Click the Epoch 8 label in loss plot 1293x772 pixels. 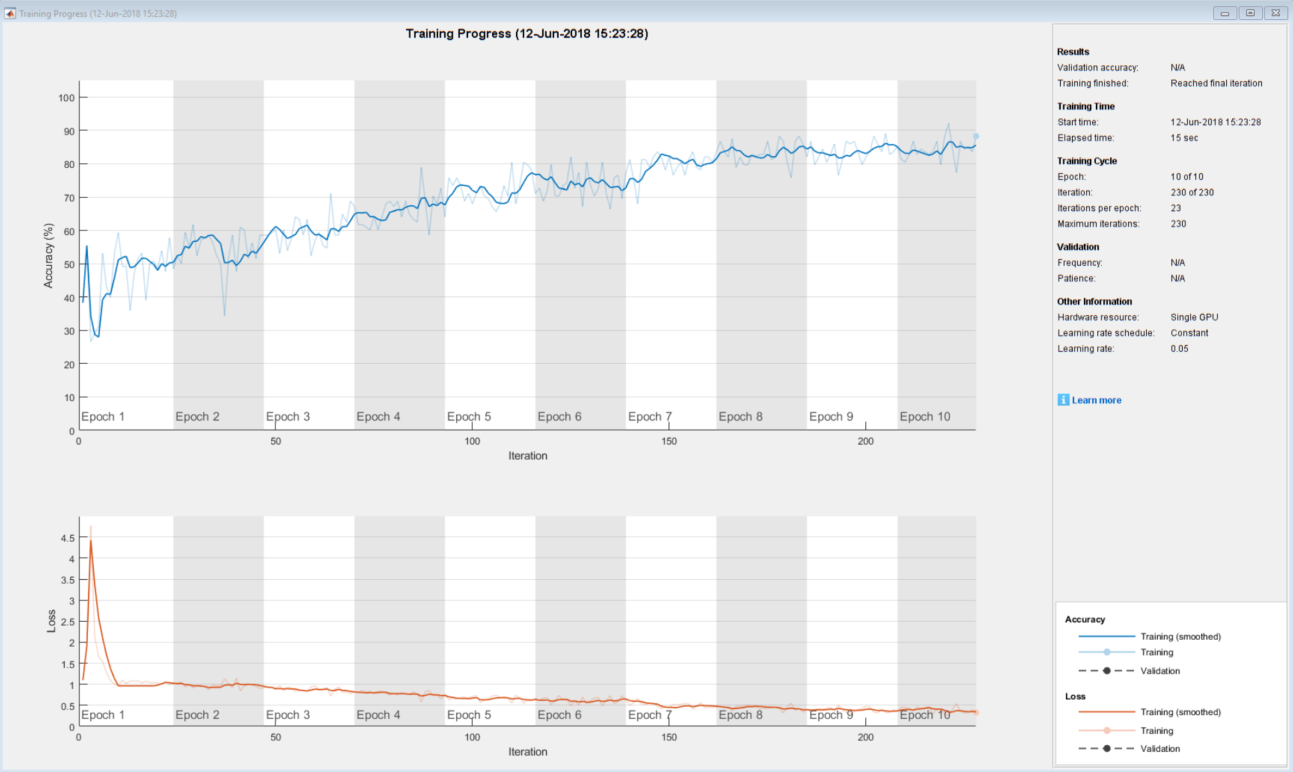click(740, 715)
